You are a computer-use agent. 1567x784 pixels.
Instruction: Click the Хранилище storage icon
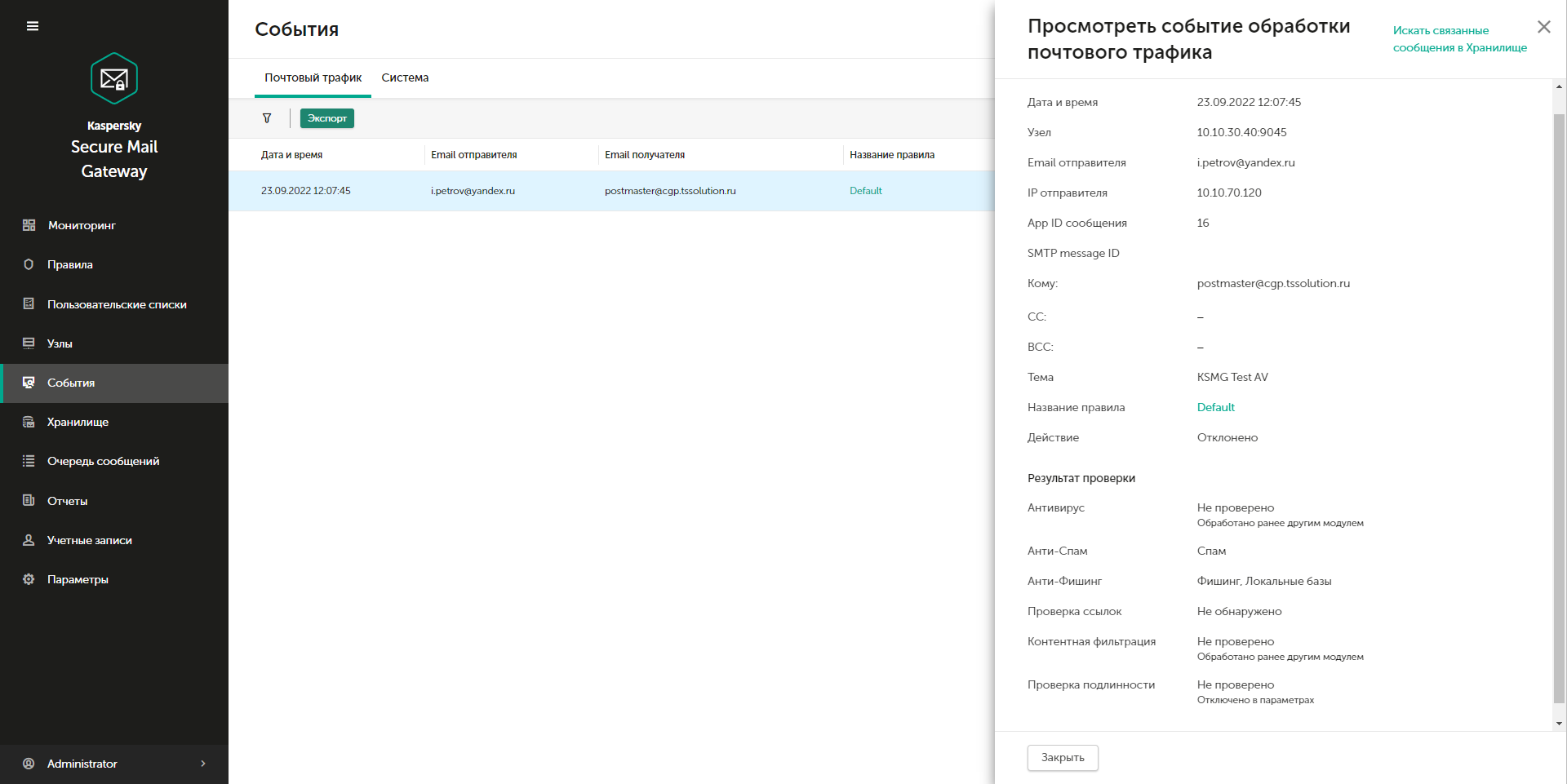(x=29, y=422)
